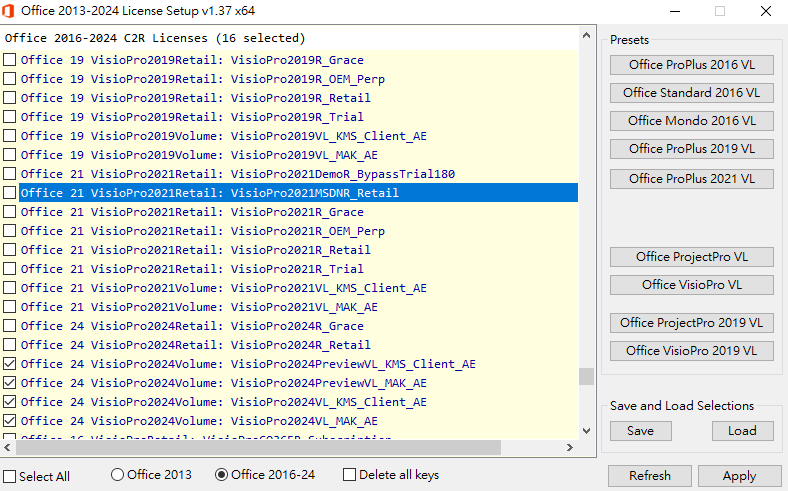Choose Office ProjectPro 2019 VL preset

coord(692,323)
